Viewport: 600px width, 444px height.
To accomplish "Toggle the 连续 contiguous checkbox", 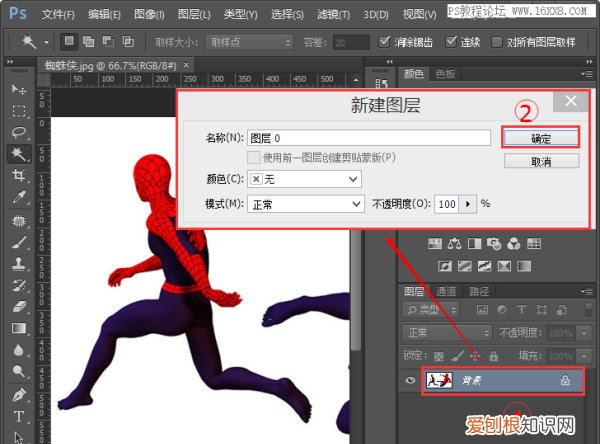I will (x=451, y=41).
